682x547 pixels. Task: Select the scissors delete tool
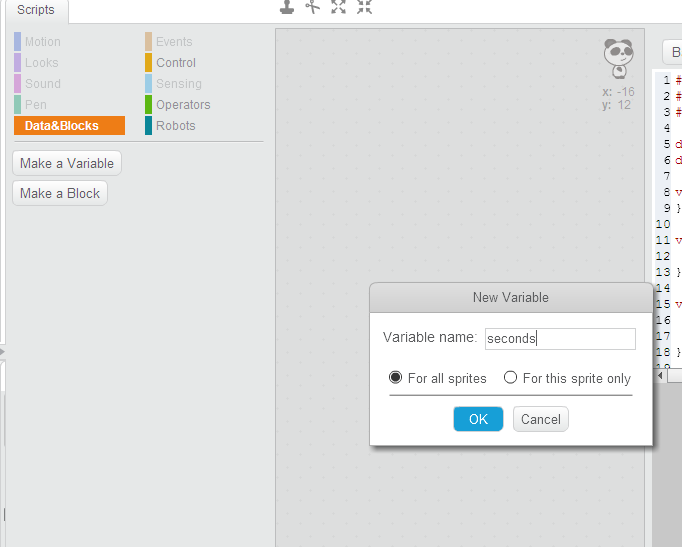coord(312,7)
